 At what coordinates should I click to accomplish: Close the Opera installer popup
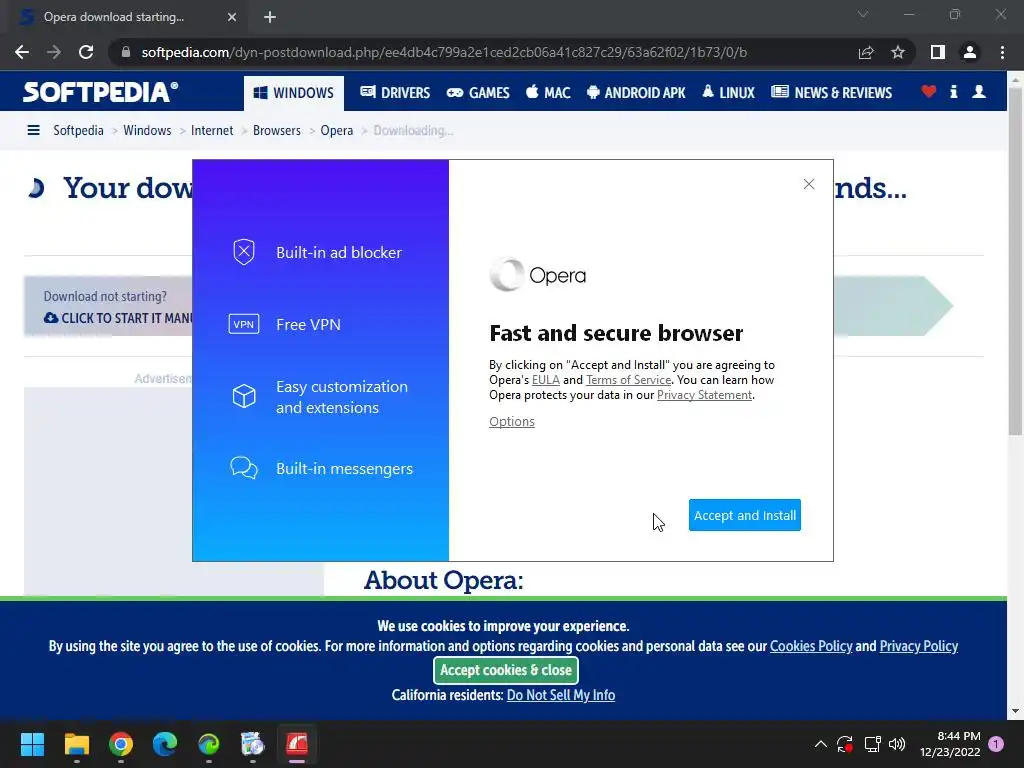point(808,184)
